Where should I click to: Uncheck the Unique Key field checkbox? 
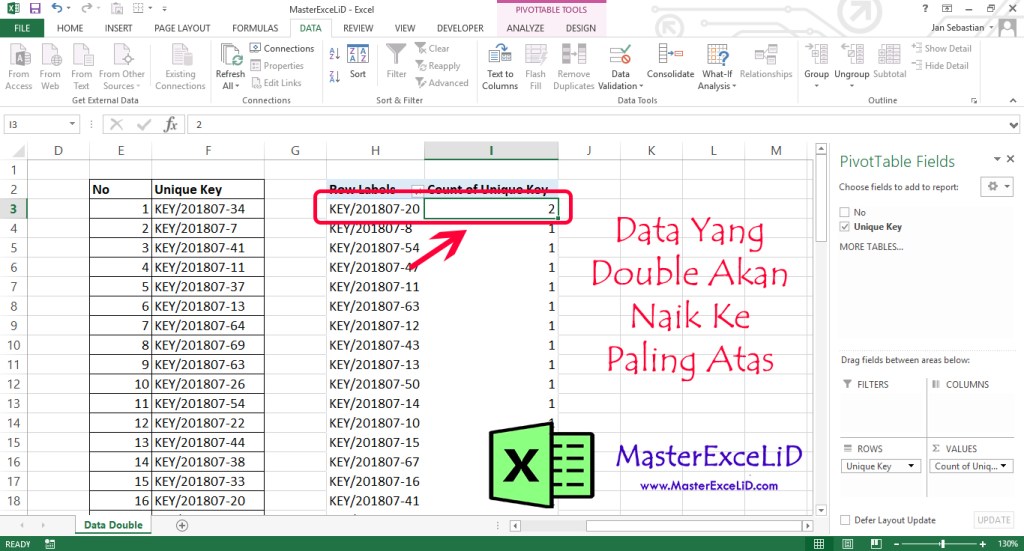tap(844, 227)
